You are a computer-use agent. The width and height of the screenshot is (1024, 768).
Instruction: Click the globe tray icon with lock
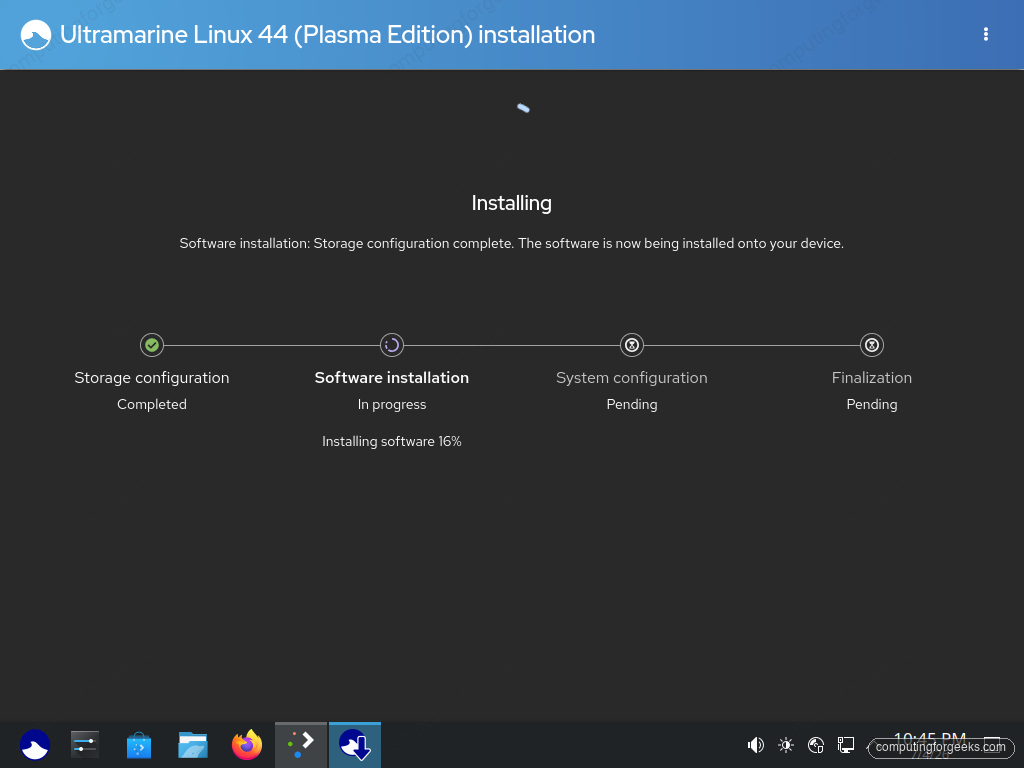(x=816, y=745)
